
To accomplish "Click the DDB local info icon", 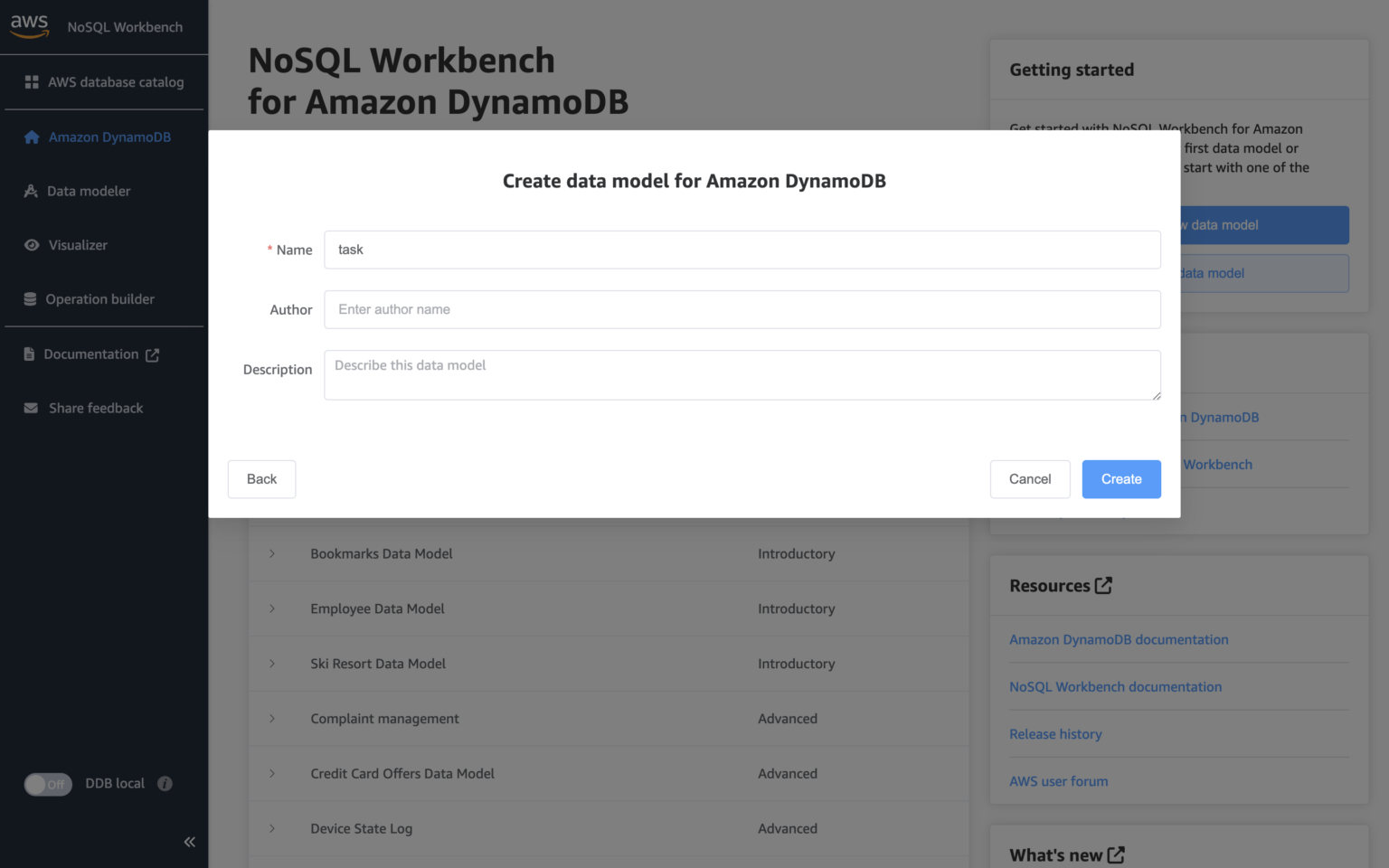I will tap(164, 783).
